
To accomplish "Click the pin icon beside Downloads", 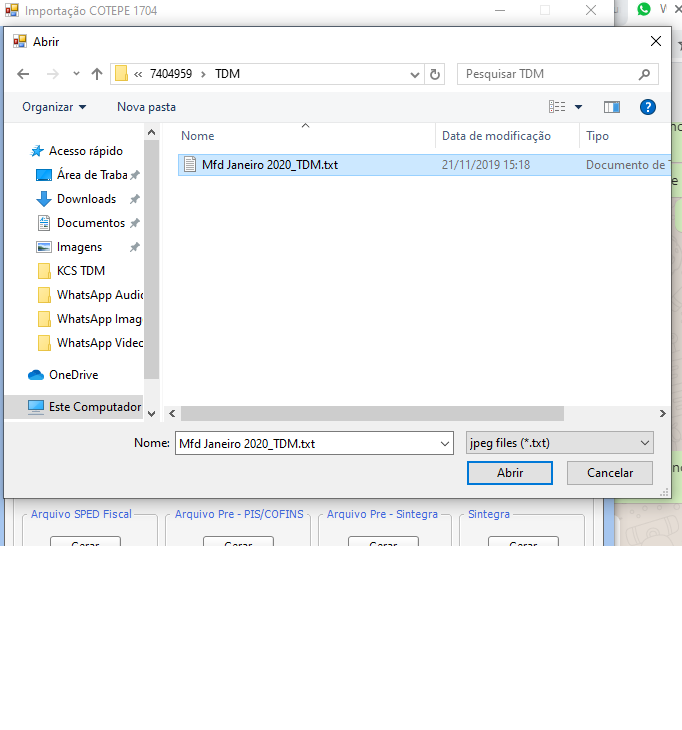I will (x=135, y=199).
